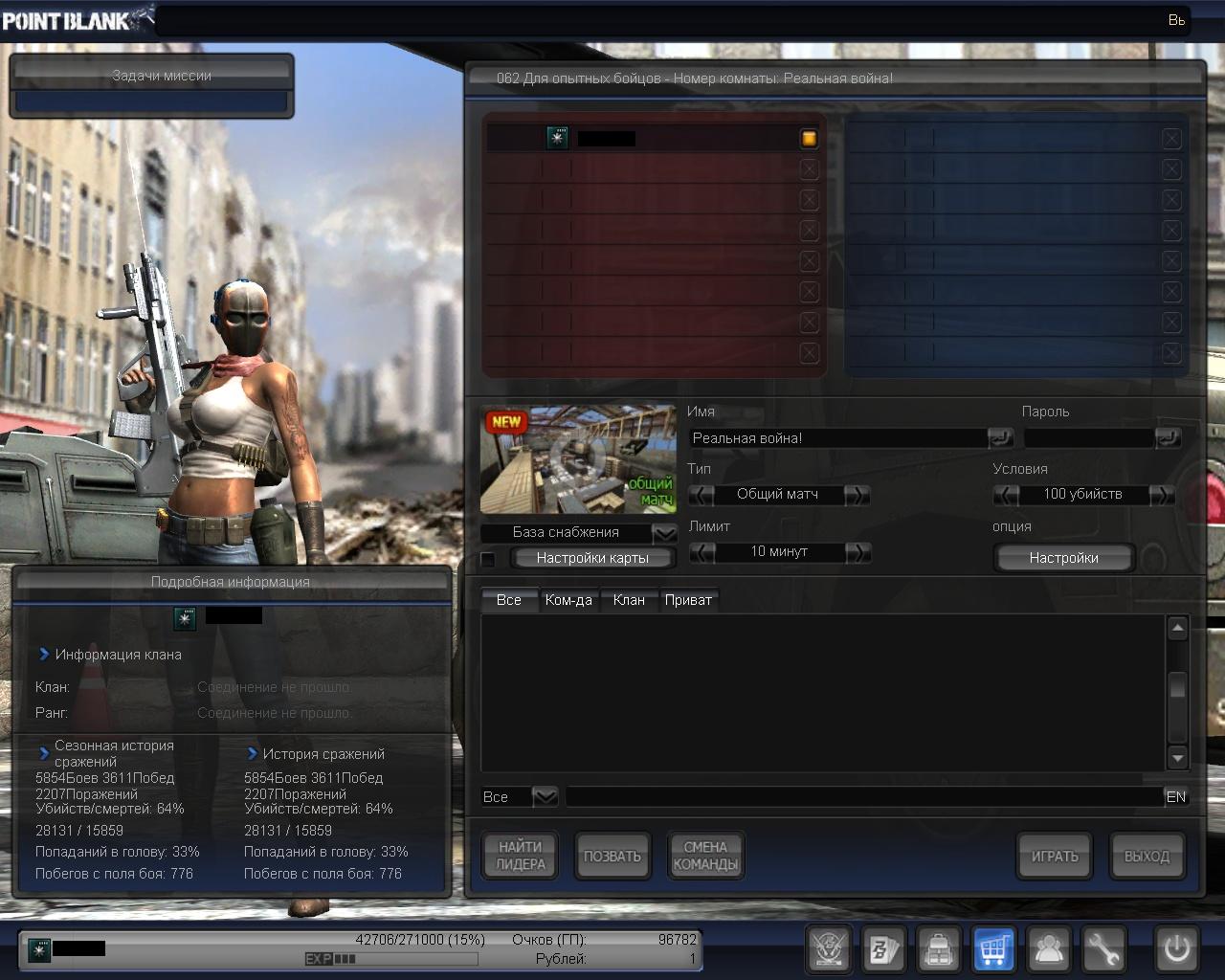
Task: Click the НАЙТИ ЛИДЕРА button
Action: click(520, 856)
